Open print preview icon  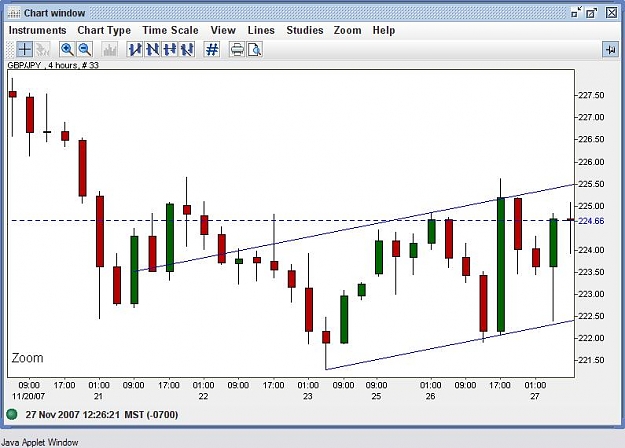tap(255, 49)
